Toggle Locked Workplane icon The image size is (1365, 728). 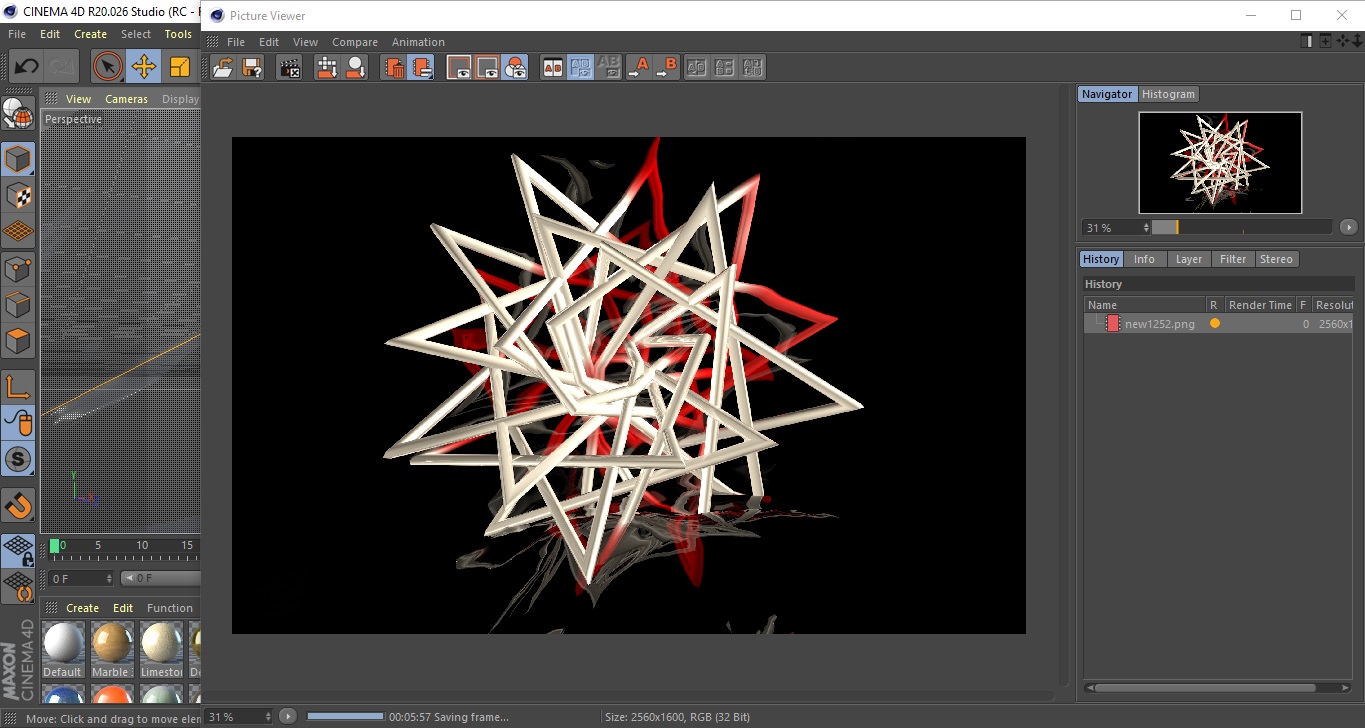[x=18, y=551]
